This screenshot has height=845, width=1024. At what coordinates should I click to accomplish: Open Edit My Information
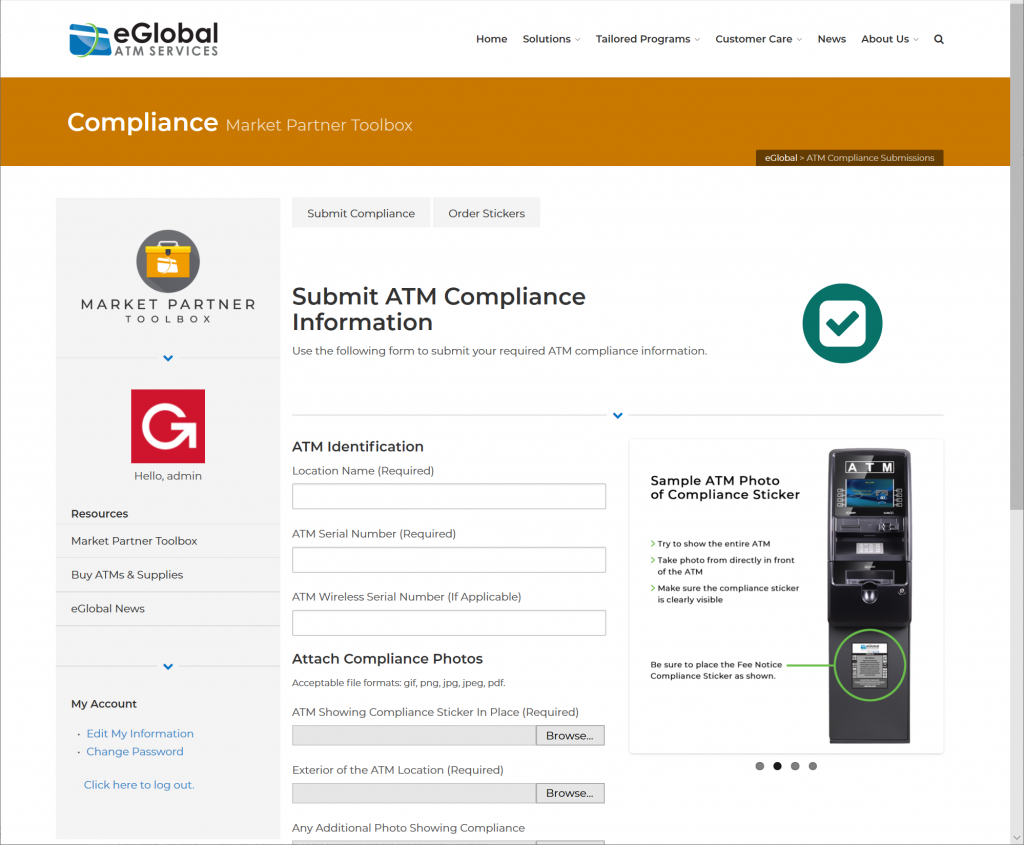coord(140,733)
